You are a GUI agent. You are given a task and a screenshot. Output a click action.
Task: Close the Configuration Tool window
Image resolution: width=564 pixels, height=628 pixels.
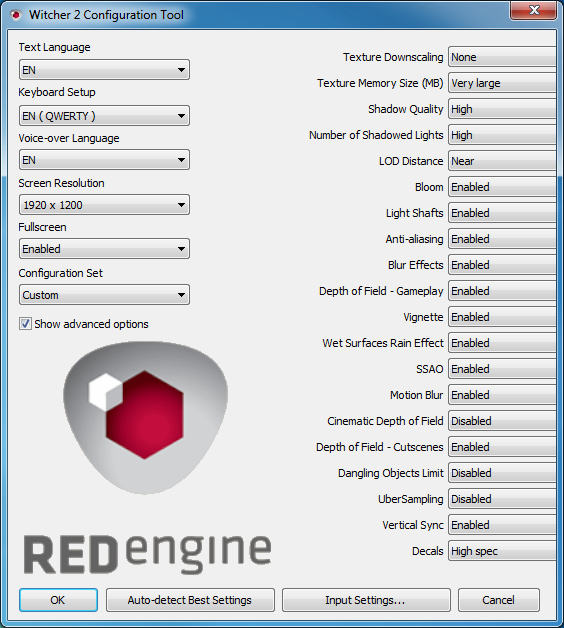click(x=533, y=10)
